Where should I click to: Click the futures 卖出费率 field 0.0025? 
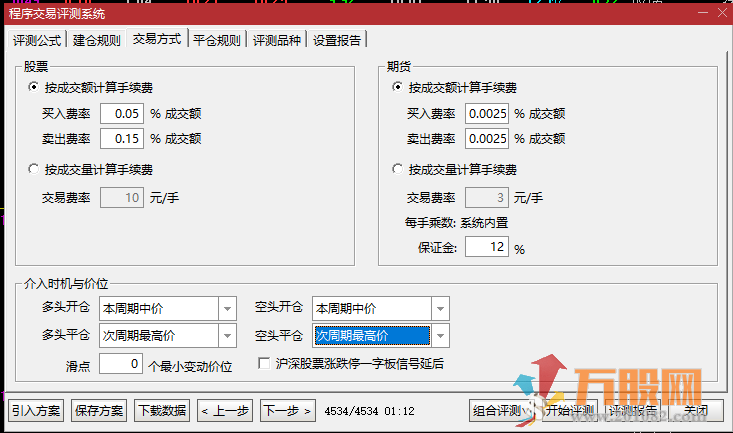pyautogui.click(x=487, y=139)
